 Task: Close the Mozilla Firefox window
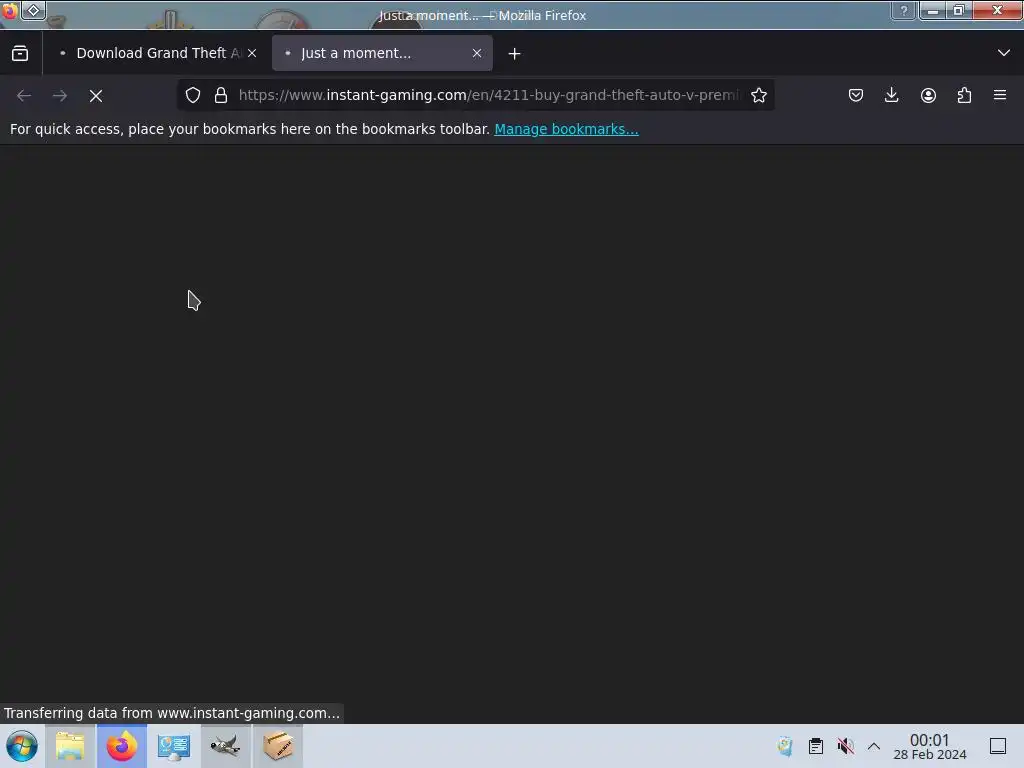997,10
